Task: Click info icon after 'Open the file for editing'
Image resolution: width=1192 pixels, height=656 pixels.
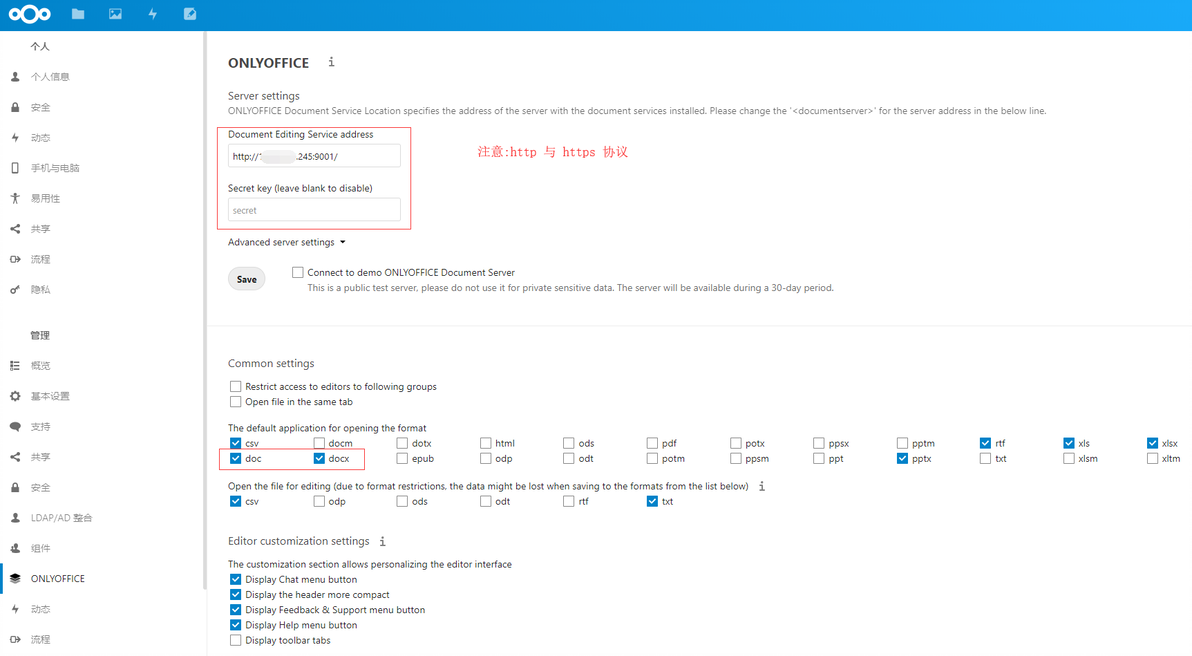Action: 761,486
